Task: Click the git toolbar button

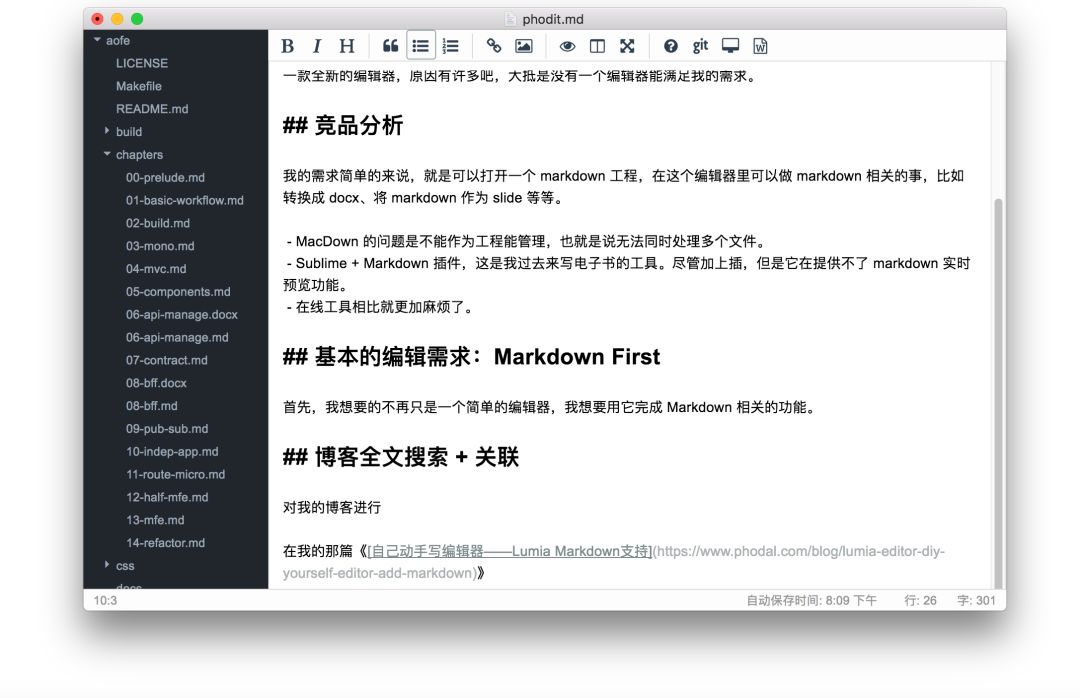Action: coord(700,46)
